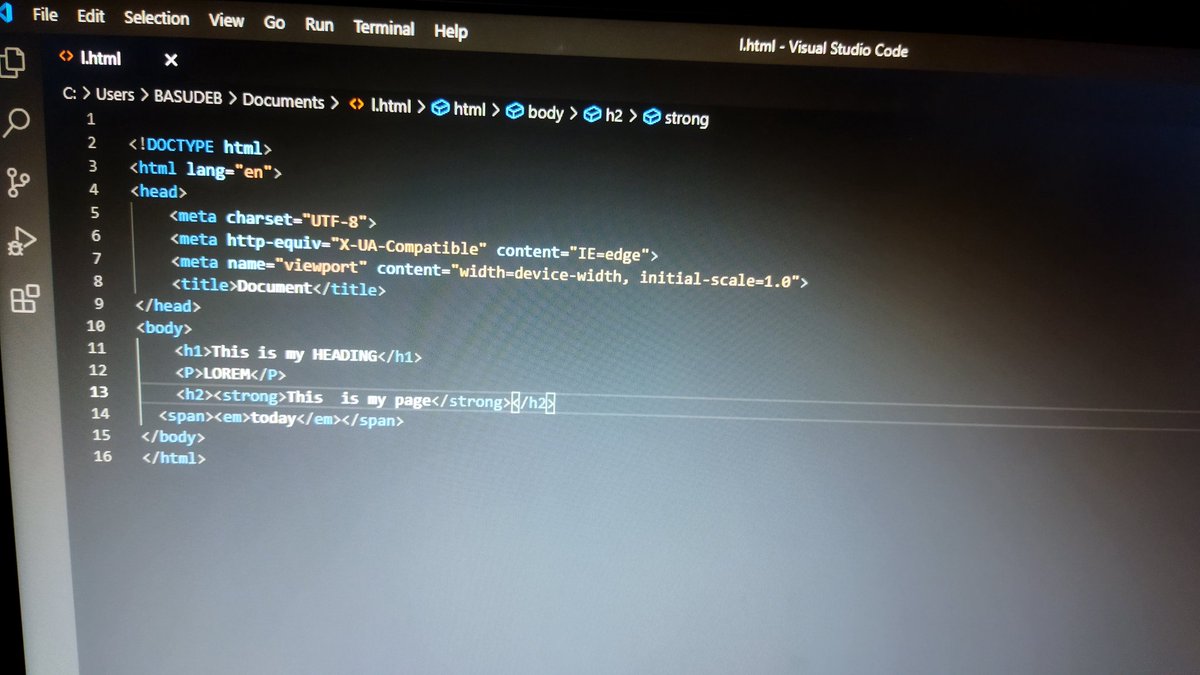Click line number 16 in the gutter
This screenshot has width=1200, height=675.
[x=103, y=456]
